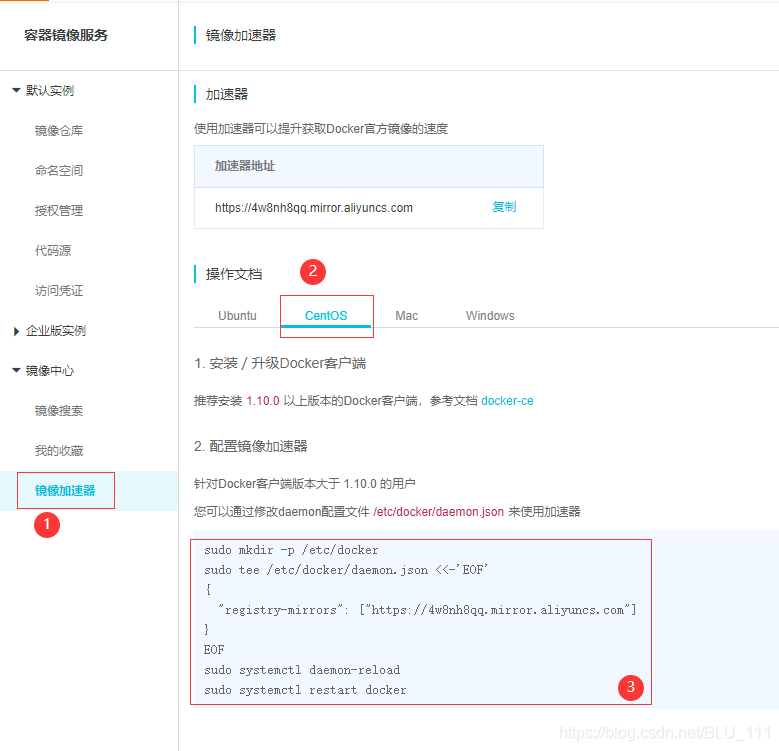The height and width of the screenshot is (751, 779).
Task: Open 访问凭证 in the sidebar
Action: pyautogui.click(x=59, y=291)
